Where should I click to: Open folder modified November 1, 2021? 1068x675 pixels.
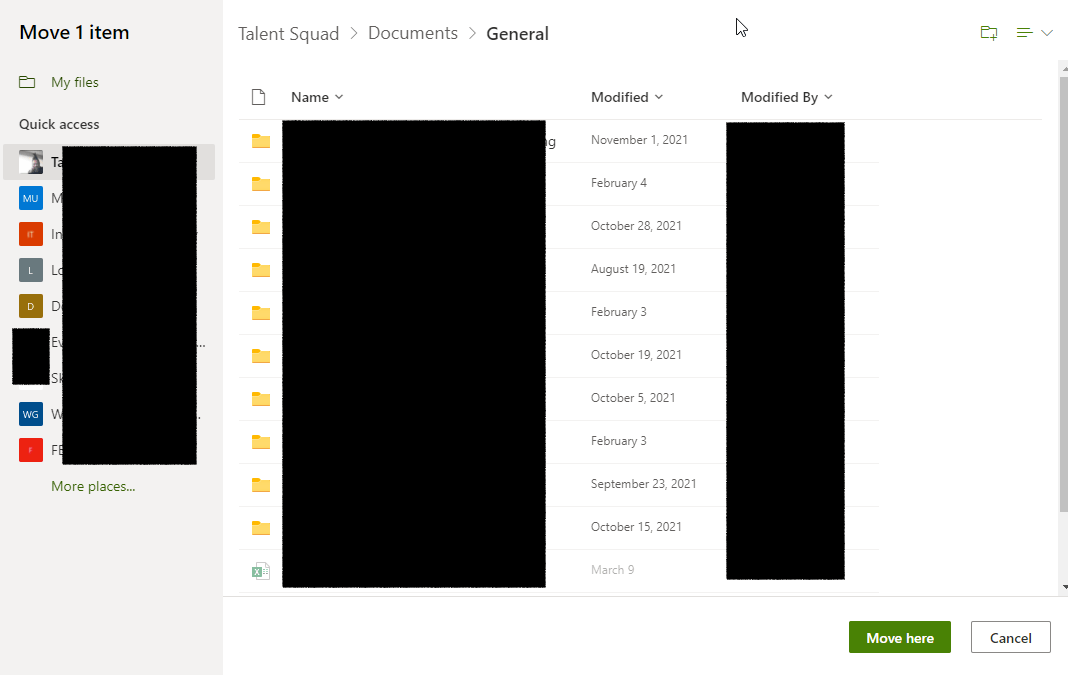click(261, 141)
